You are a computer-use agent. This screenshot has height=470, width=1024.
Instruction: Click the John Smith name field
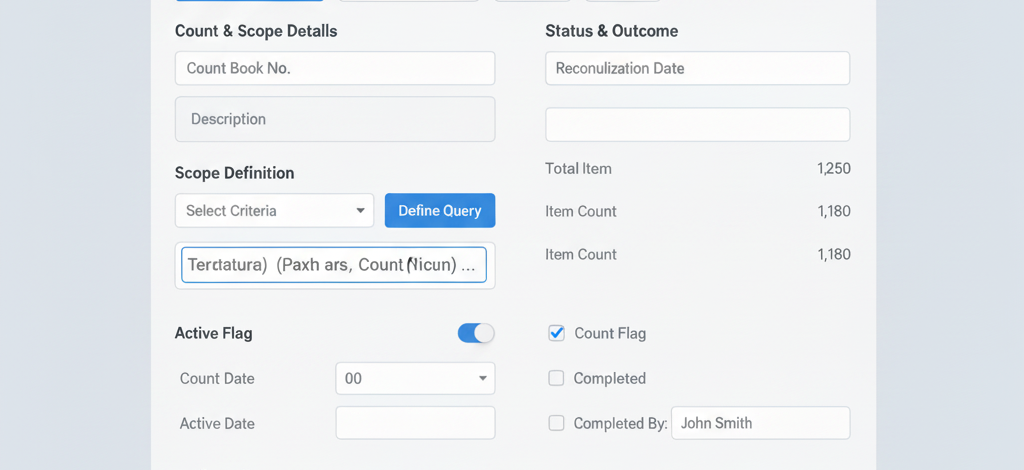point(760,423)
